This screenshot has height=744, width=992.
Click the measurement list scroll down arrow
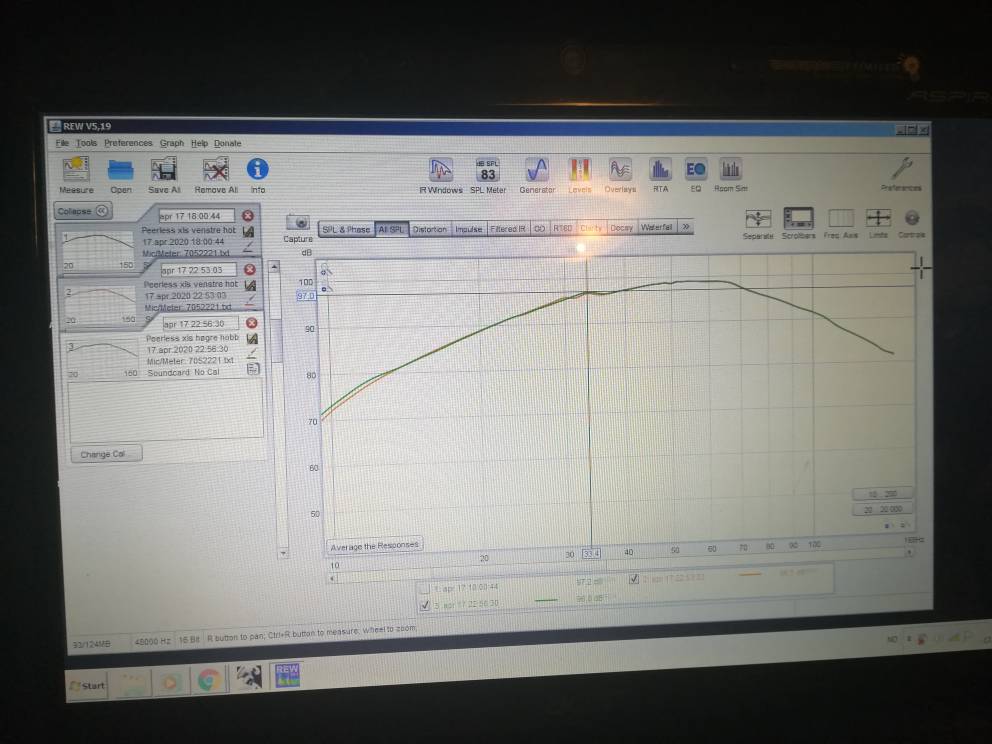click(283, 552)
